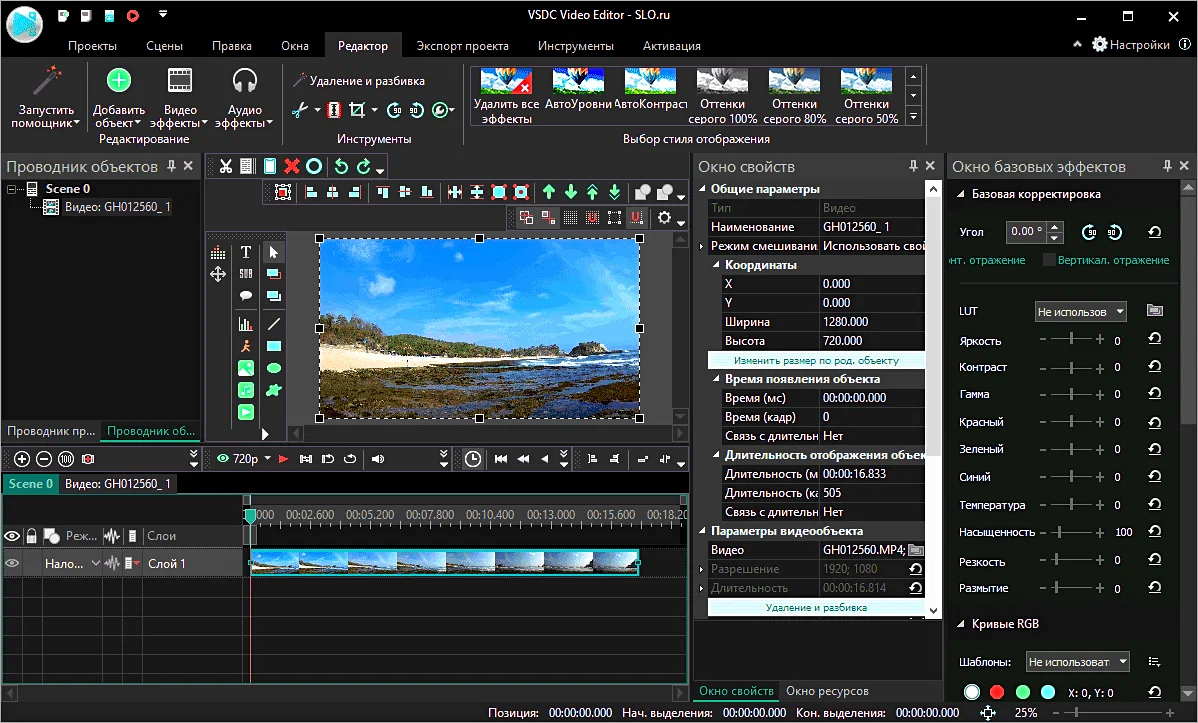The height and width of the screenshot is (723, 1198).
Task: Add audio object with green music icon
Action: pos(246,391)
